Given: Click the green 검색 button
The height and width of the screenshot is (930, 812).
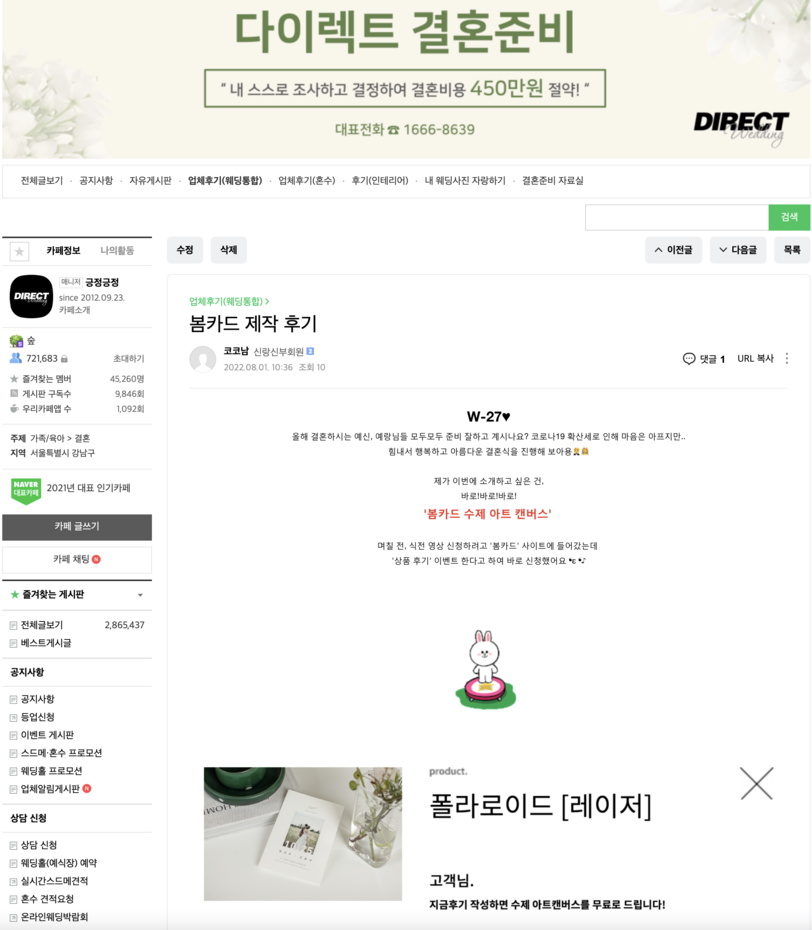Looking at the screenshot, I should click(x=789, y=217).
